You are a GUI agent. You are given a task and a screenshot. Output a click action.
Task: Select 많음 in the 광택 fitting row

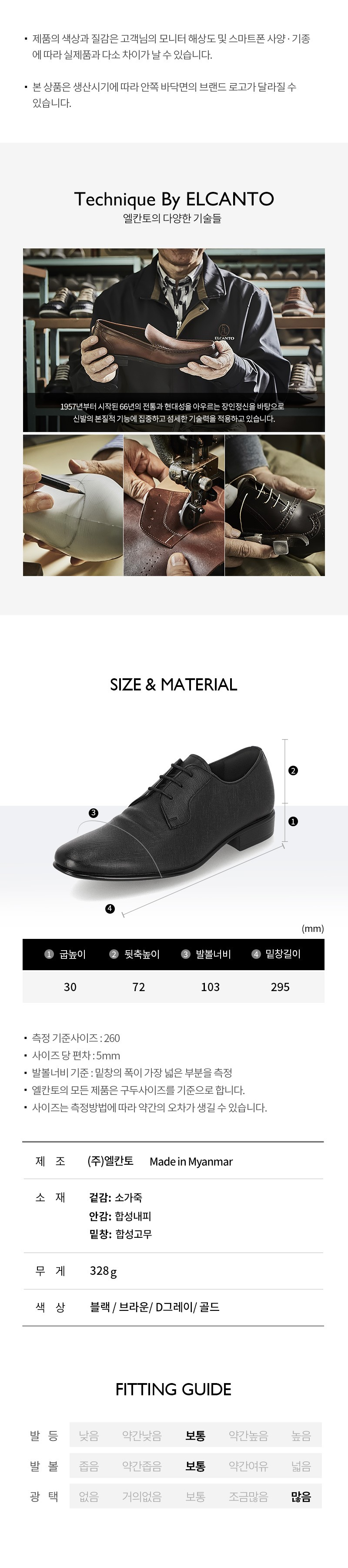[301, 1496]
